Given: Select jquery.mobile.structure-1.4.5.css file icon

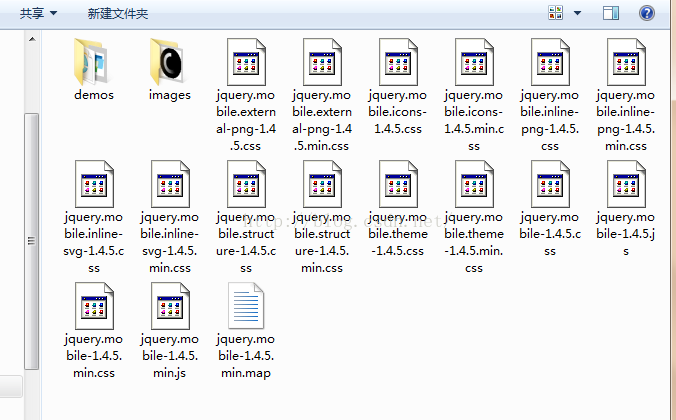Looking at the screenshot, I should (x=246, y=184).
